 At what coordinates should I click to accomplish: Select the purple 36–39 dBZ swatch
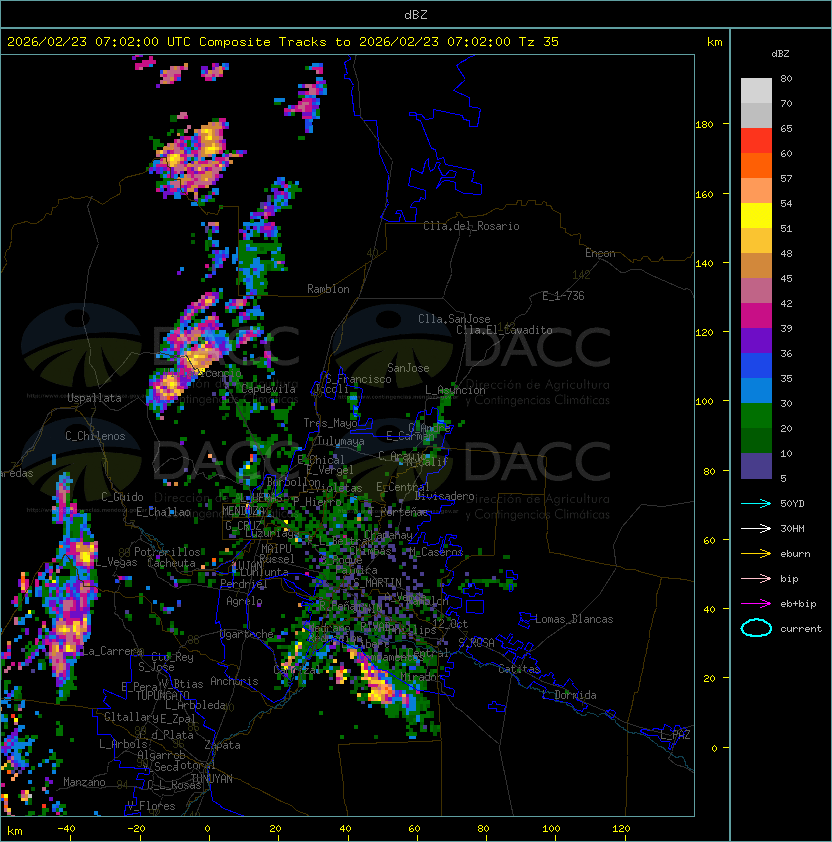pos(756,341)
